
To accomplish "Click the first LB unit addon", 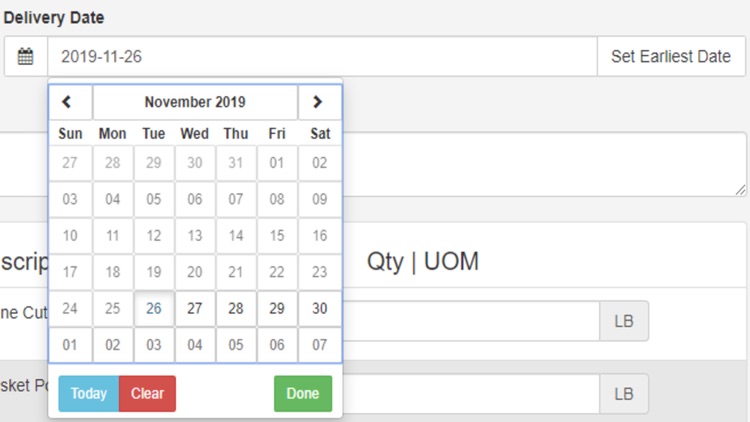I will click(624, 321).
